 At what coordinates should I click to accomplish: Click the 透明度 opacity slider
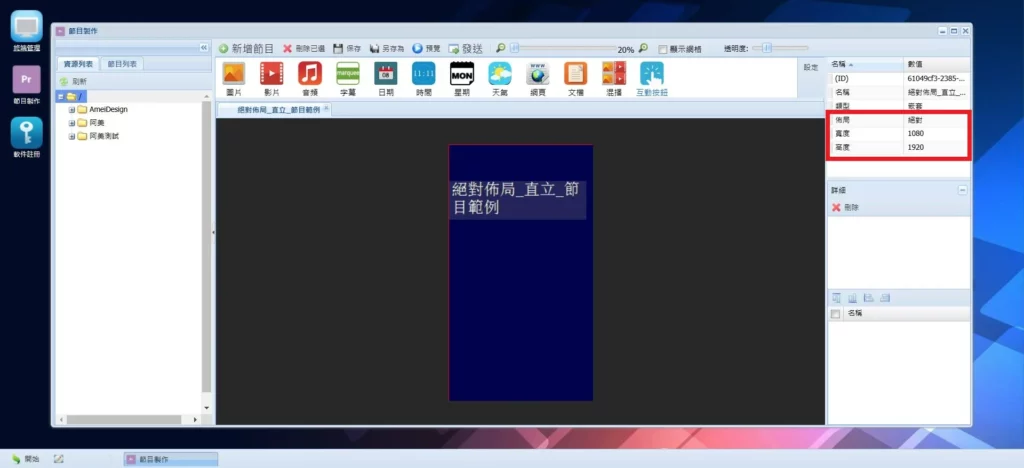(766, 47)
